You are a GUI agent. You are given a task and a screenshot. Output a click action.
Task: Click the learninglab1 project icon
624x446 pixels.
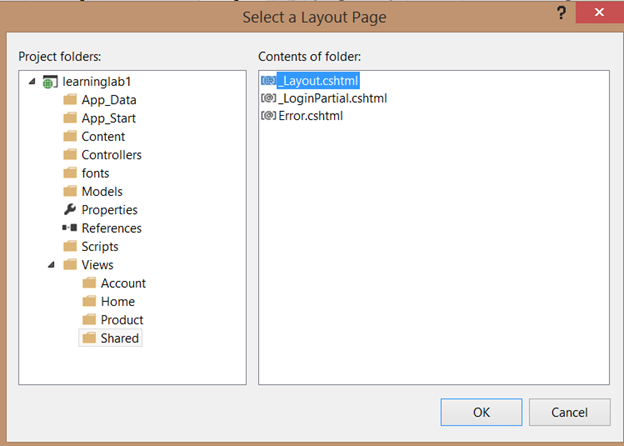pyautogui.click(x=50, y=81)
